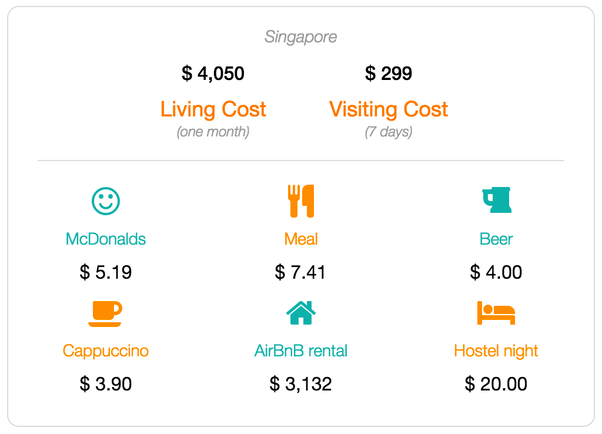The width and height of the screenshot is (602, 434).
Task: Click the $ 3,132 AirBnB price
Action: tap(301, 384)
